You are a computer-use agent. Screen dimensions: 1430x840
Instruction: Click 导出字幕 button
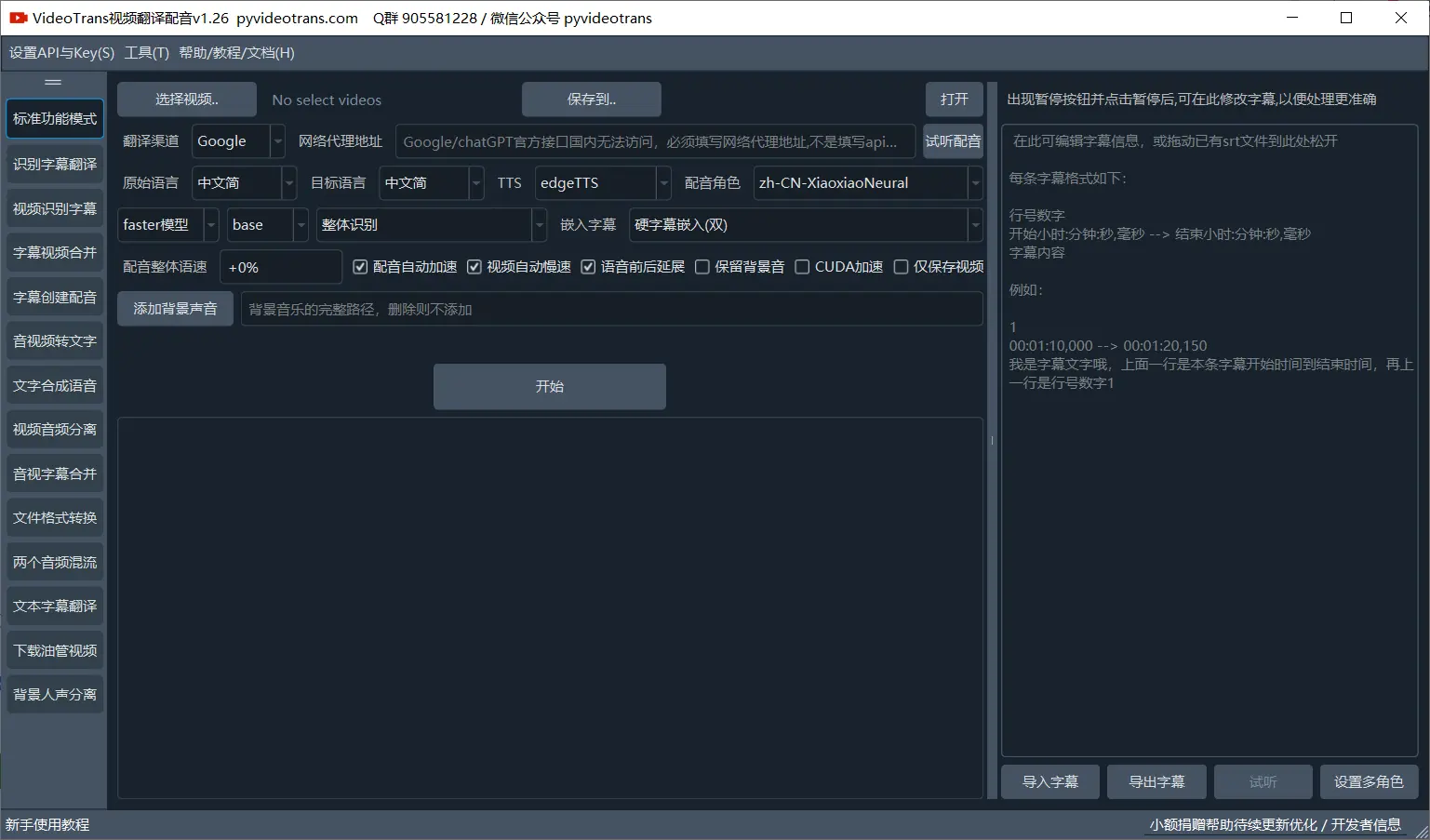[1156, 782]
